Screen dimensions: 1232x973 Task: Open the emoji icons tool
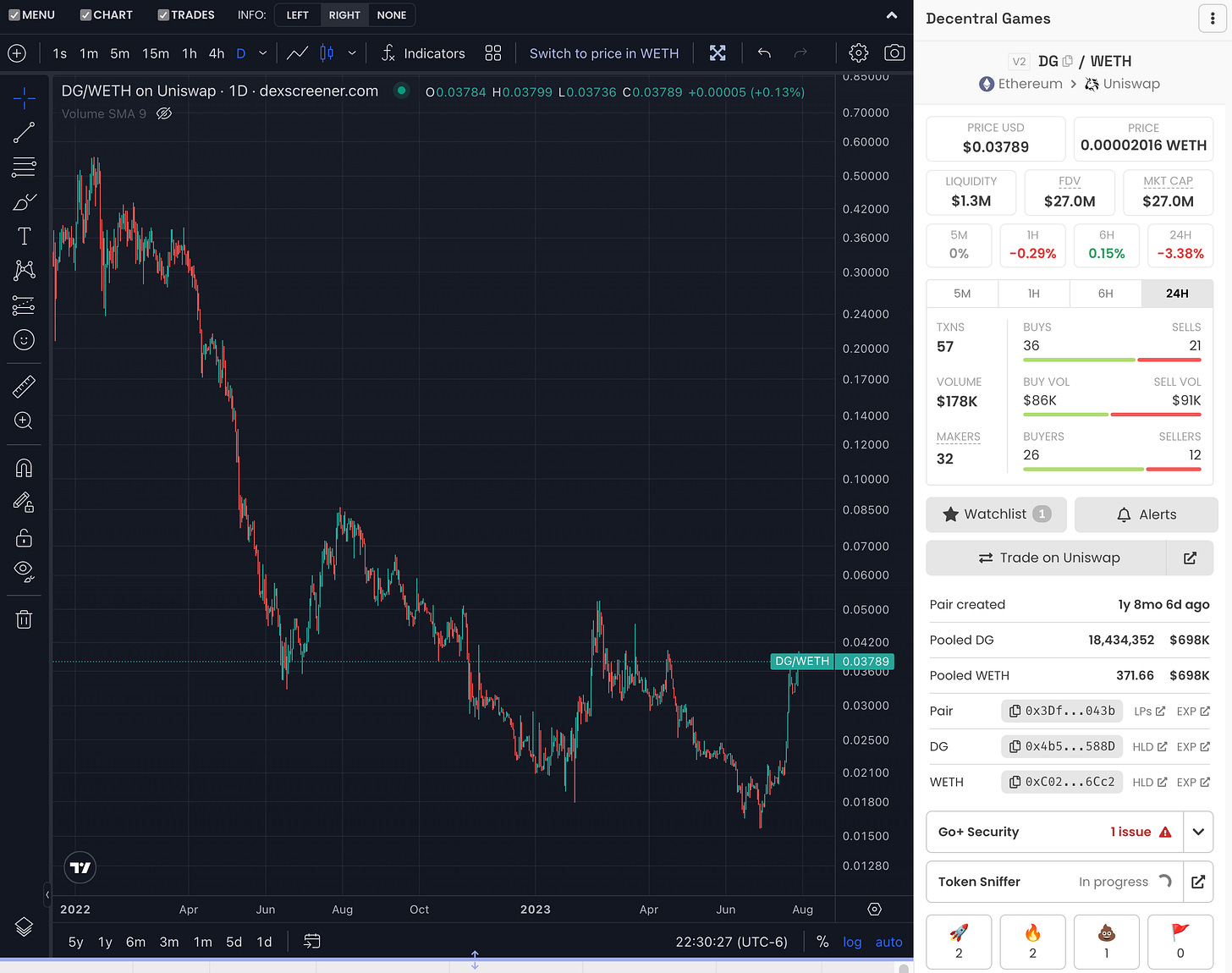click(24, 340)
